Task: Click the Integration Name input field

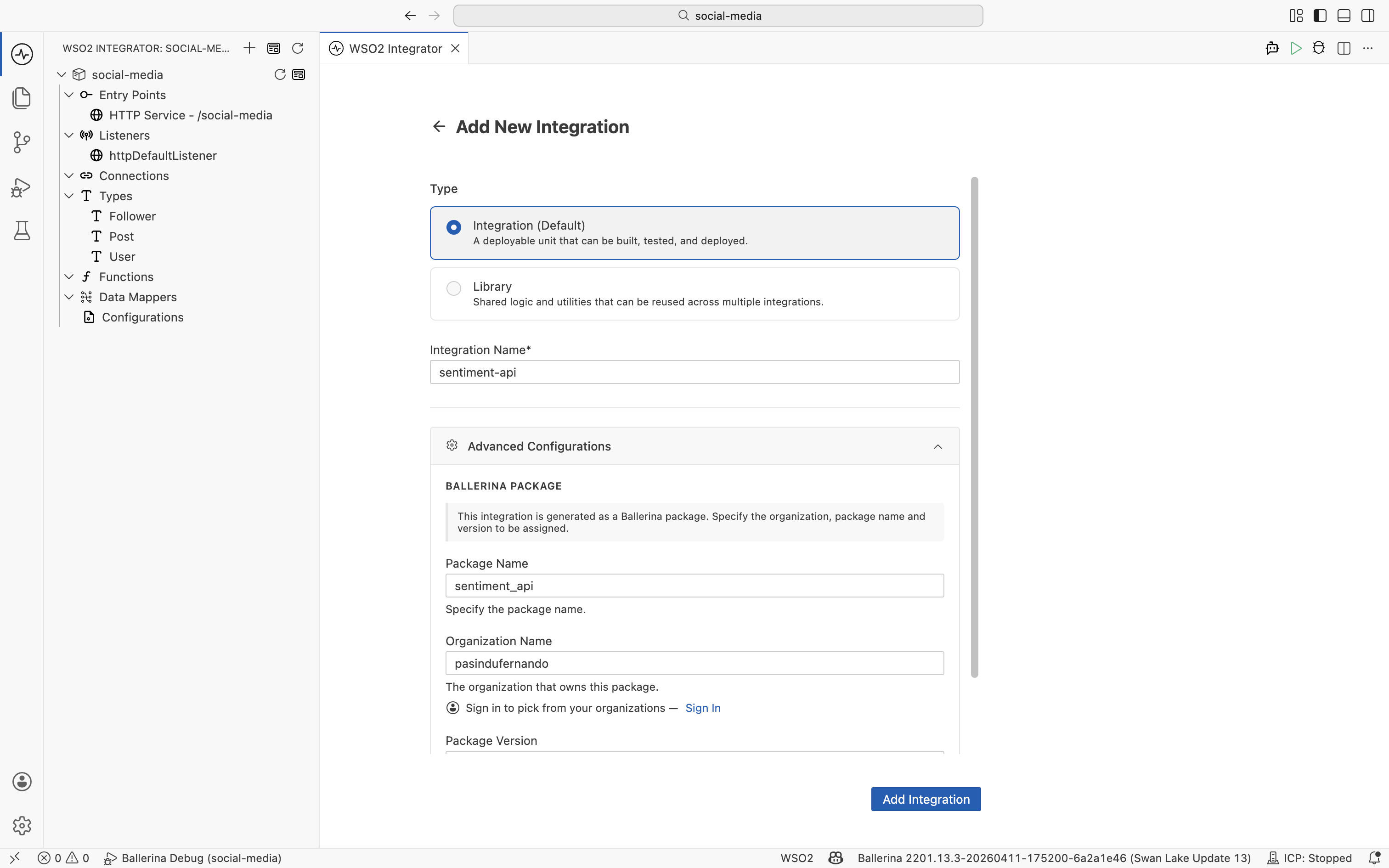Action: tap(694, 372)
